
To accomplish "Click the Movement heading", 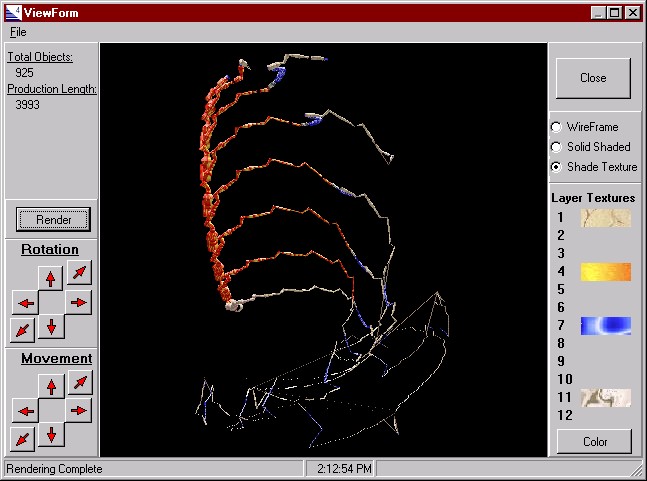I will [x=57, y=358].
